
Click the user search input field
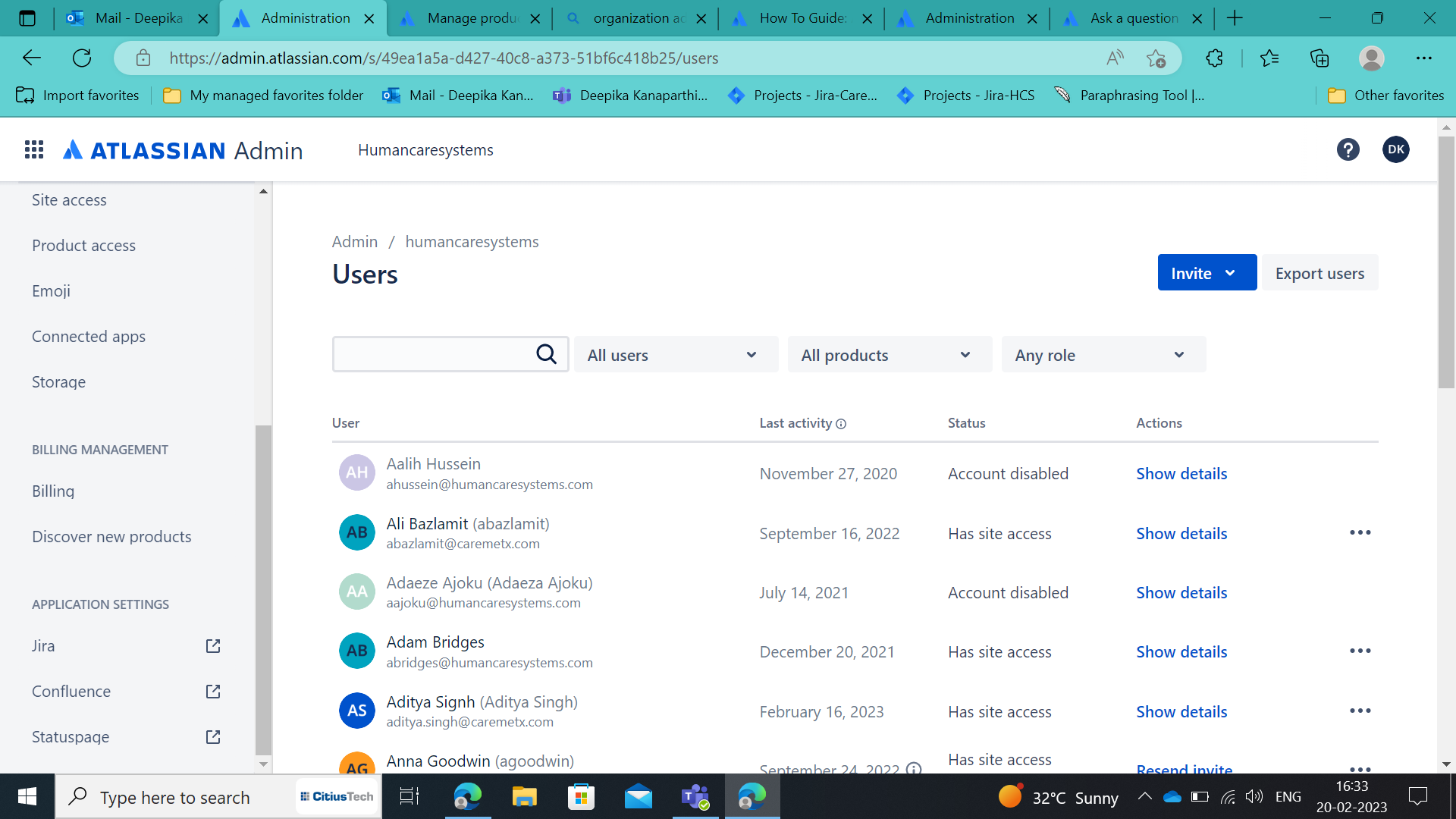pyautogui.click(x=432, y=354)
